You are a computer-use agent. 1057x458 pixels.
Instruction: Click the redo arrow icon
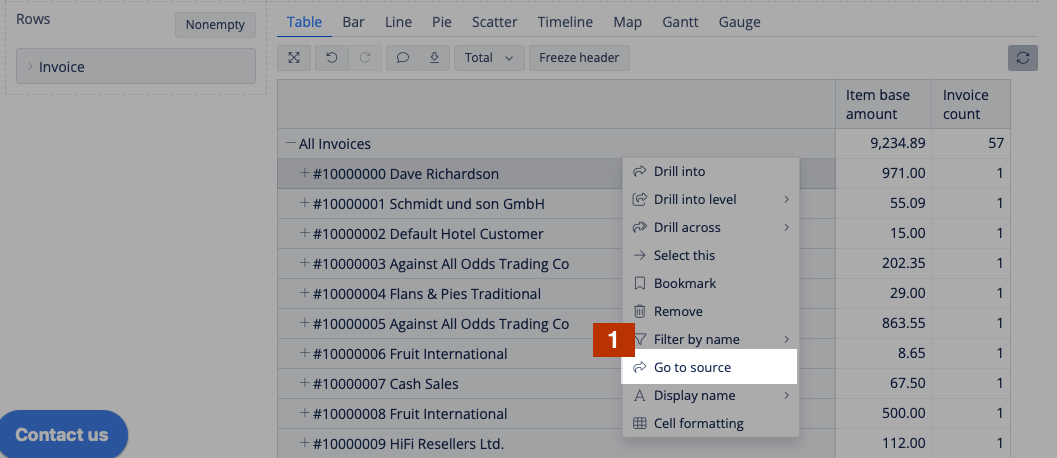coord(365,58)
